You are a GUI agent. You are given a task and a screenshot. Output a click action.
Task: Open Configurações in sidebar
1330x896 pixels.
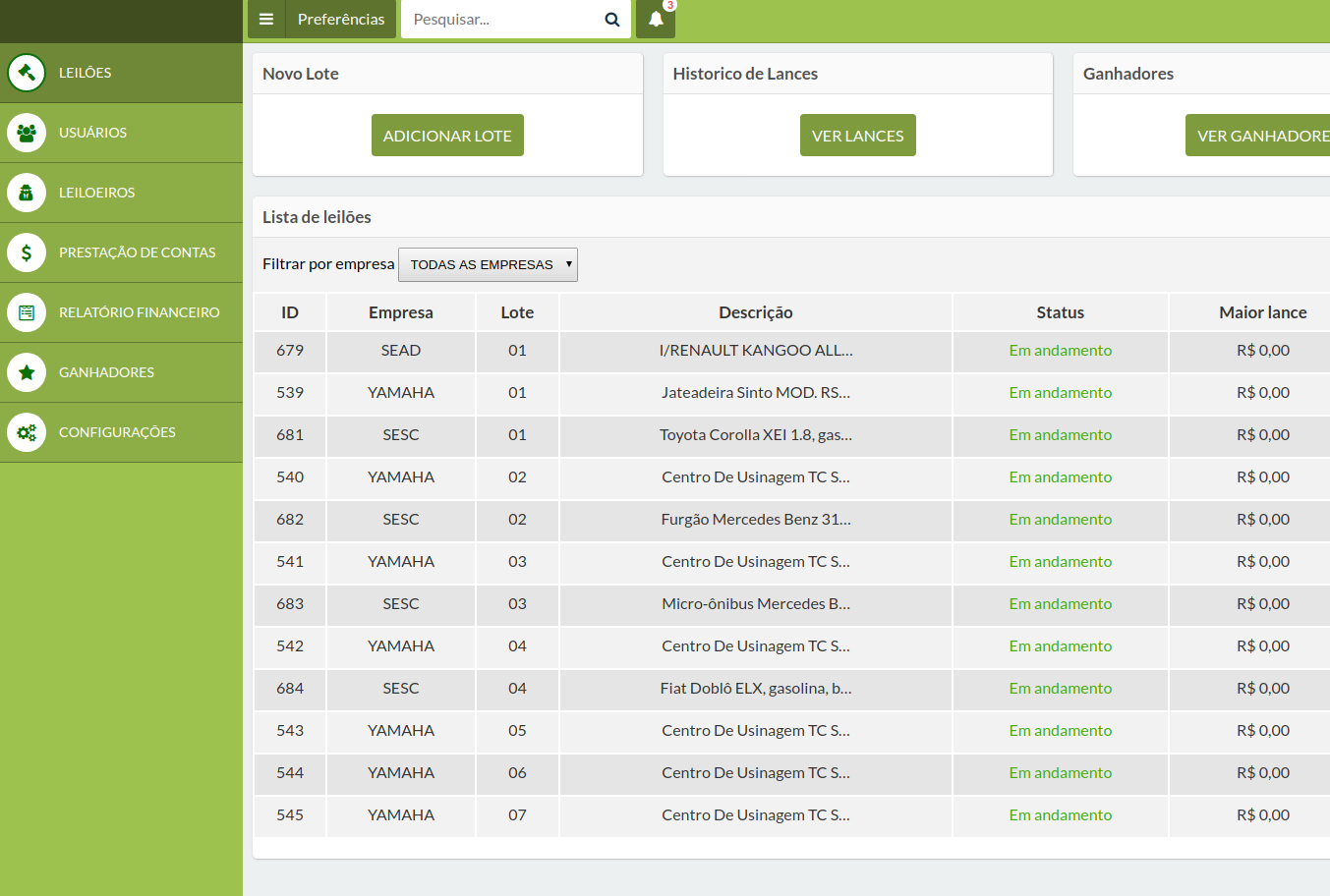click(121, 432)
